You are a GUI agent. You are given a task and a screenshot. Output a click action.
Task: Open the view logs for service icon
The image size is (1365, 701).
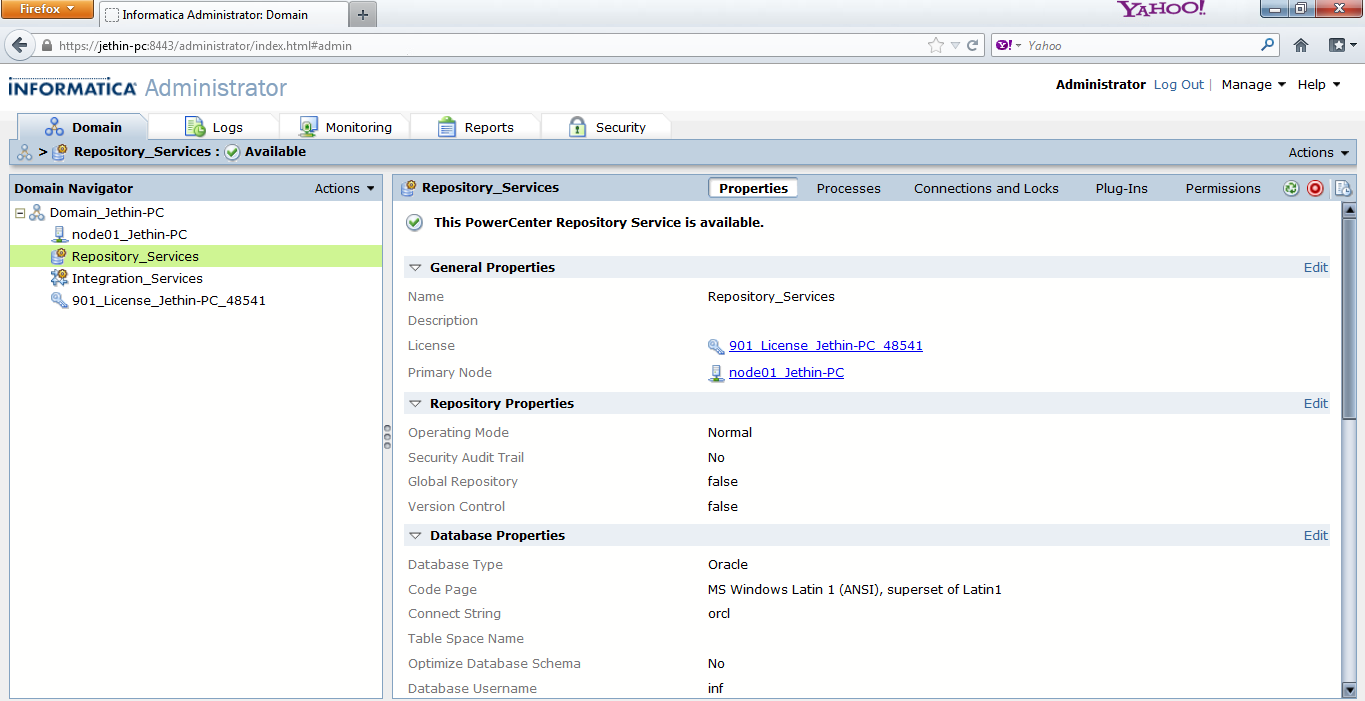click(x=1343, y=188)
